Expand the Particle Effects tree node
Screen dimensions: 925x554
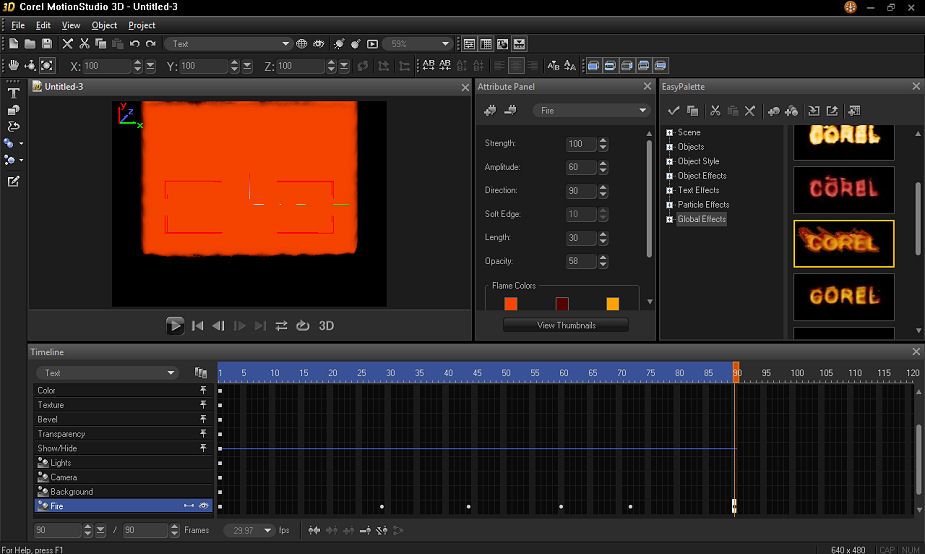(670, 205)
